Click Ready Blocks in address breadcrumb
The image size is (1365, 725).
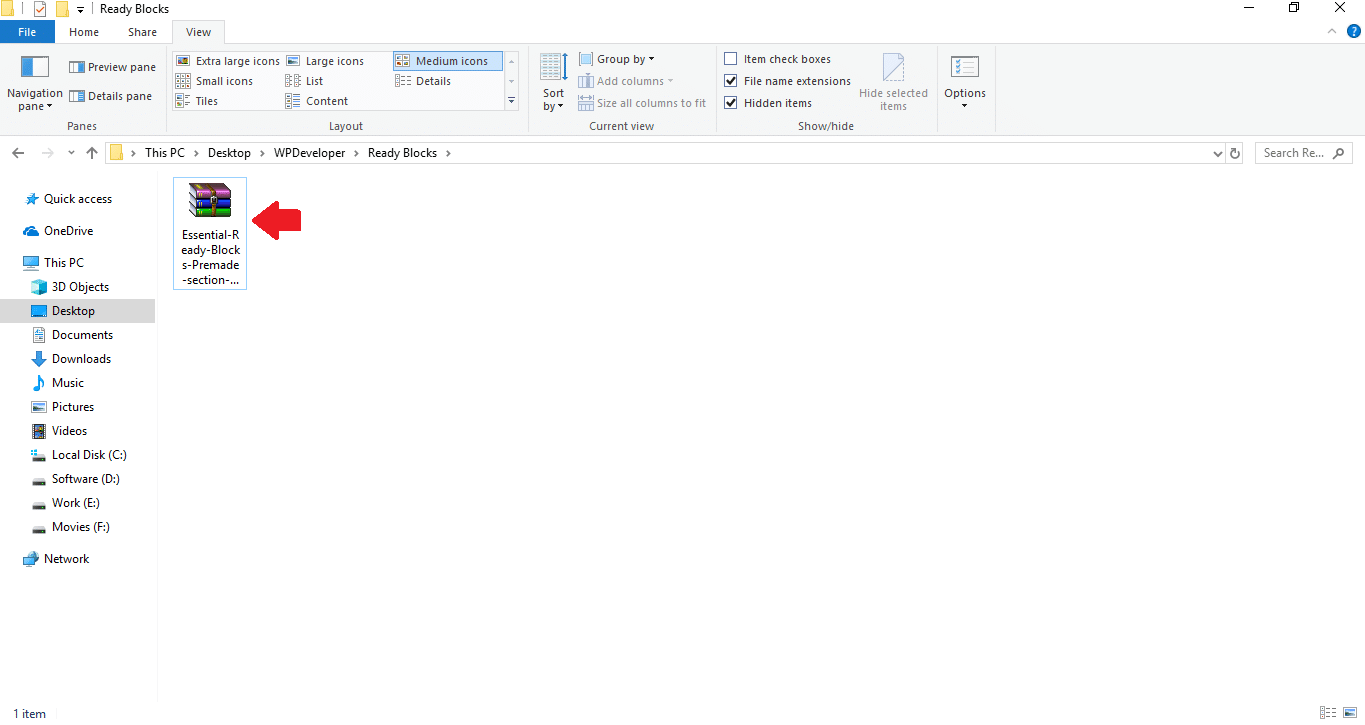tap(402, 153)
